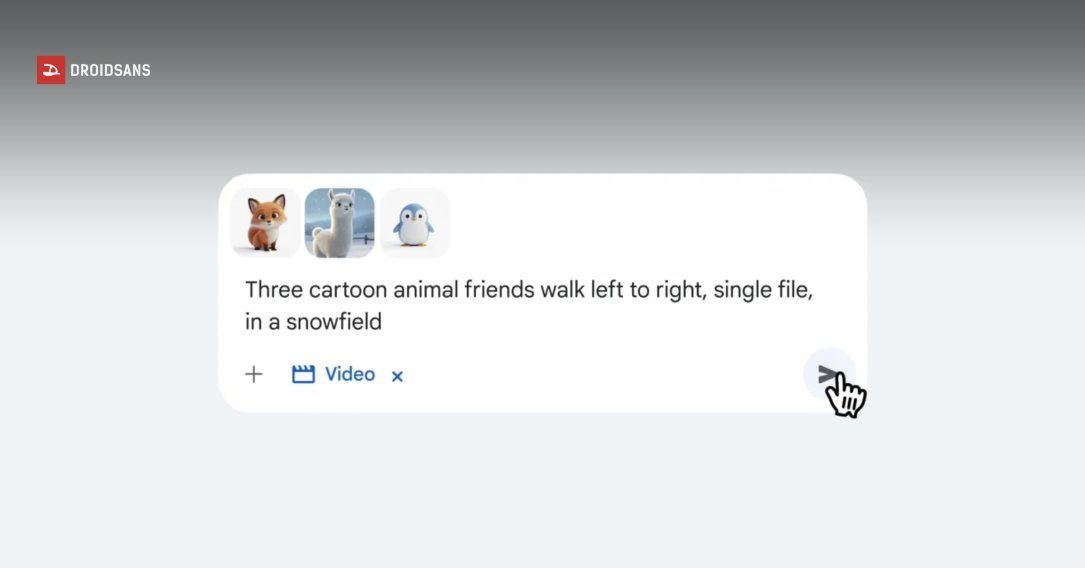Select the penguin image thumbnail
The width and height of the screenshot is (1085, 568).
coord(414,223)
